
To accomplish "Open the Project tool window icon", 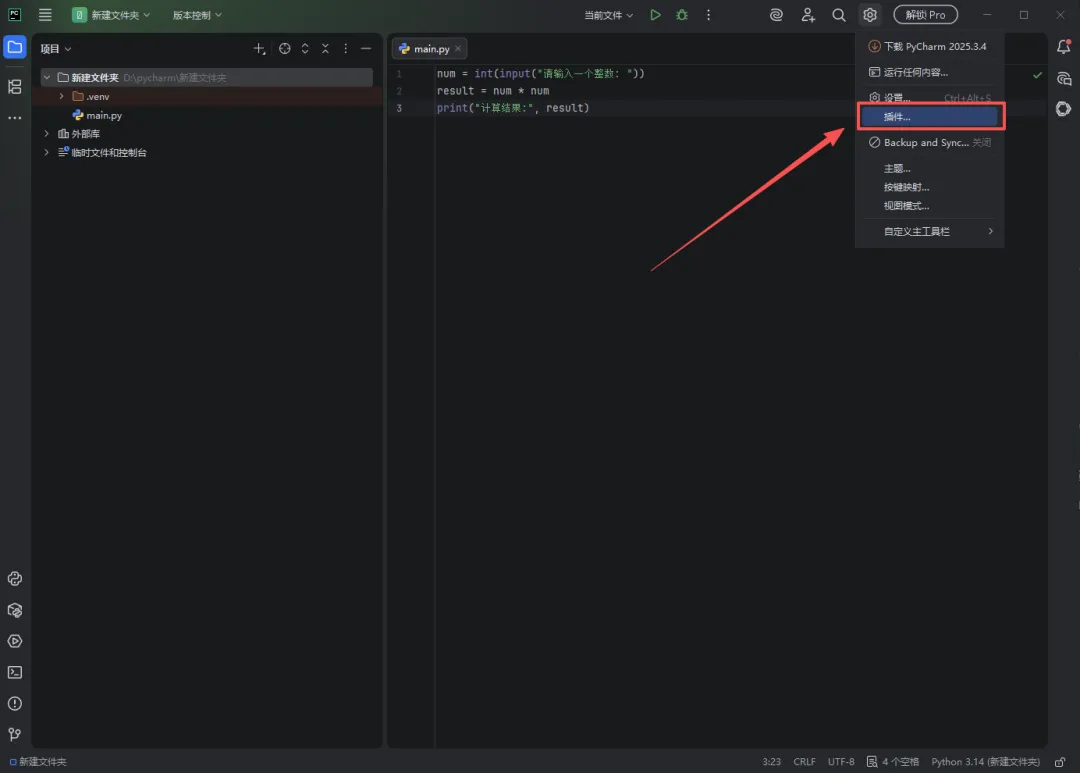I will (14, 48).
